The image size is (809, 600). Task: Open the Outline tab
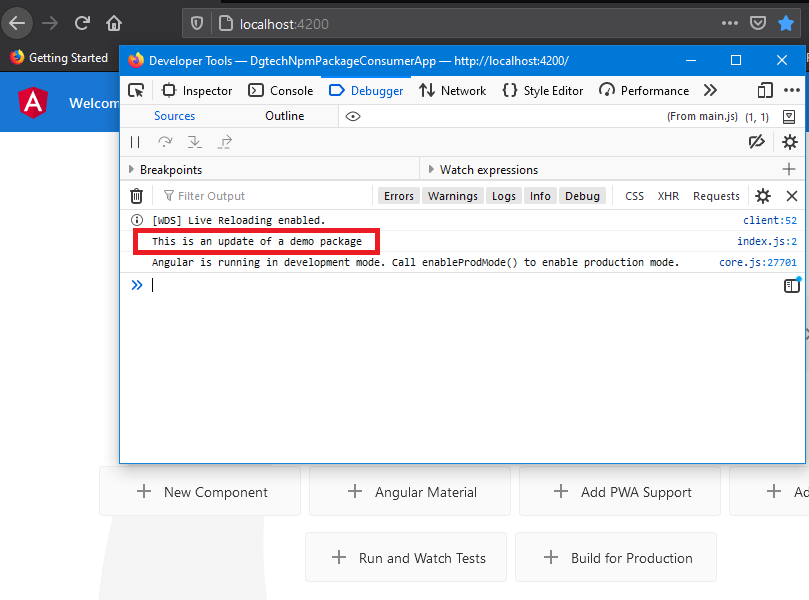click(x=284, y=116)
